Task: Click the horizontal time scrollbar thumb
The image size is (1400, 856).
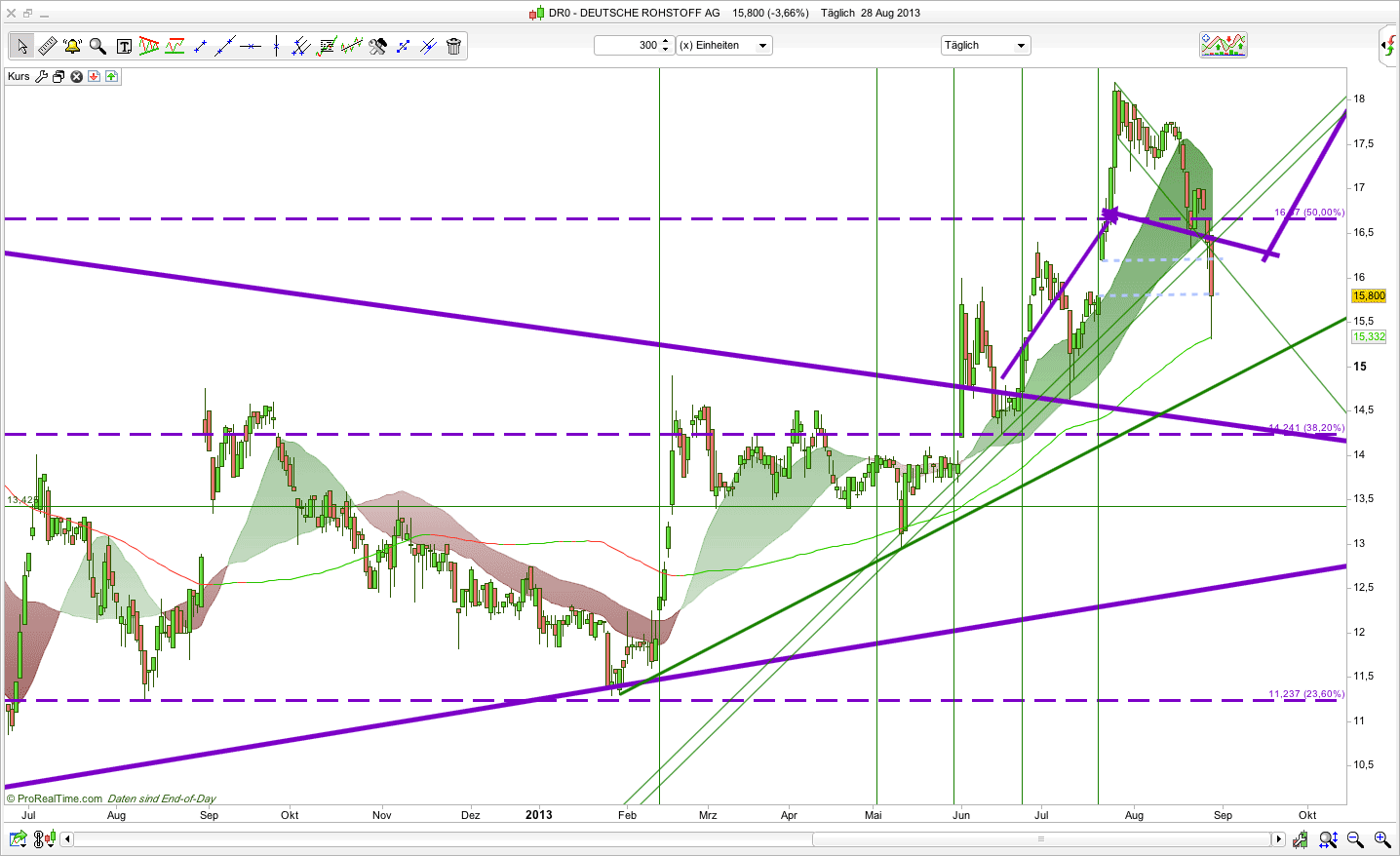Action: coord(1041,839)
